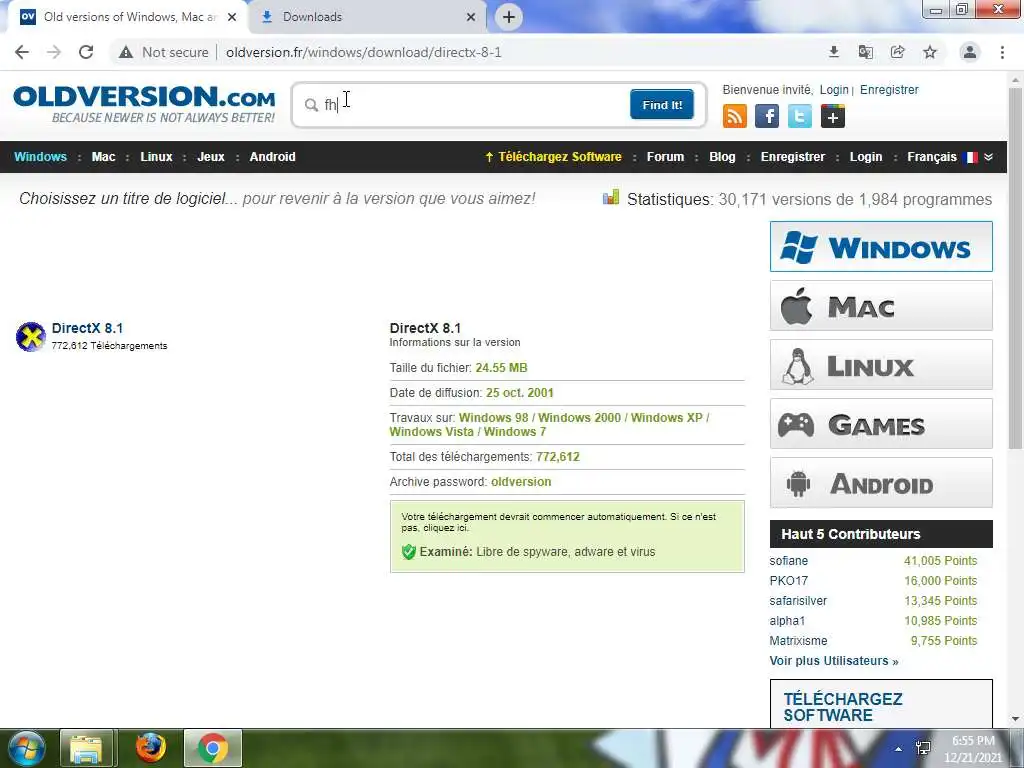Open contributor alpha1's profile
Viewport: 1024px width, 768px height.
pyautogui.click(x=787, y=620)
